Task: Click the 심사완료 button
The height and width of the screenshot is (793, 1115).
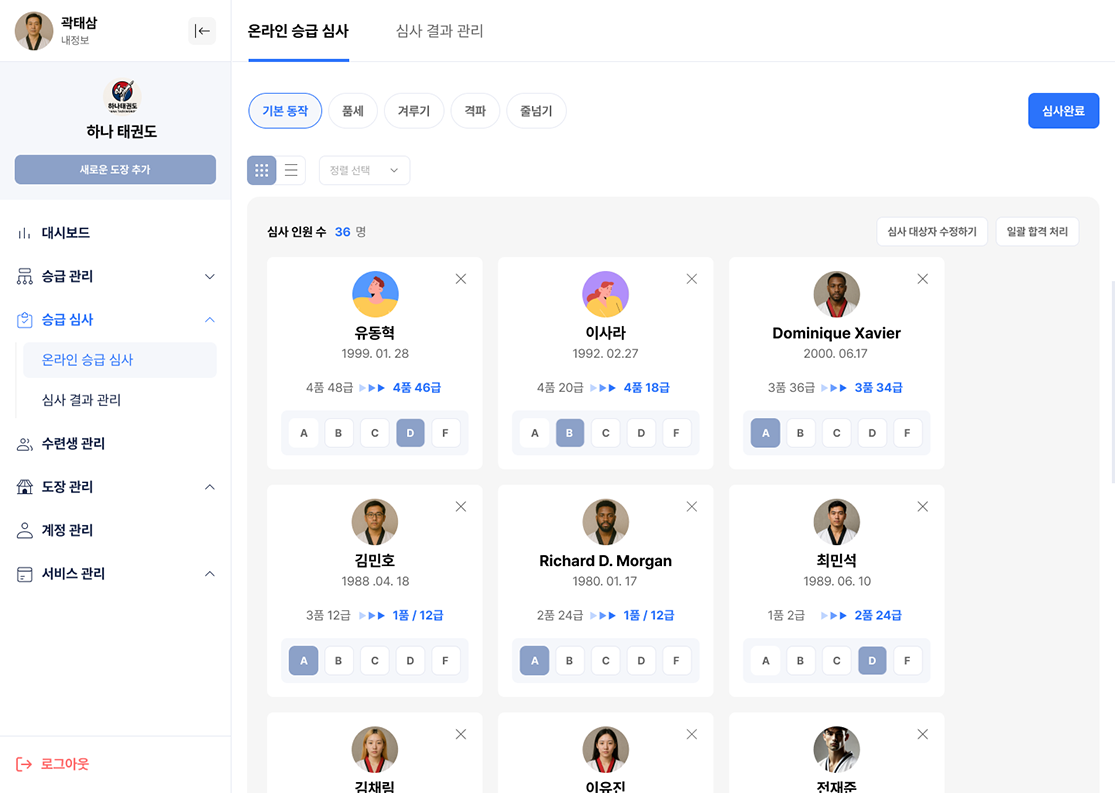Action: coord(1063,111)
